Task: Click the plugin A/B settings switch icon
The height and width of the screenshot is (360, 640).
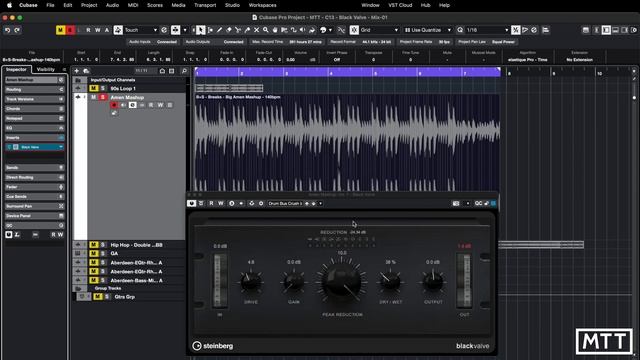Action: coord(231,203)
